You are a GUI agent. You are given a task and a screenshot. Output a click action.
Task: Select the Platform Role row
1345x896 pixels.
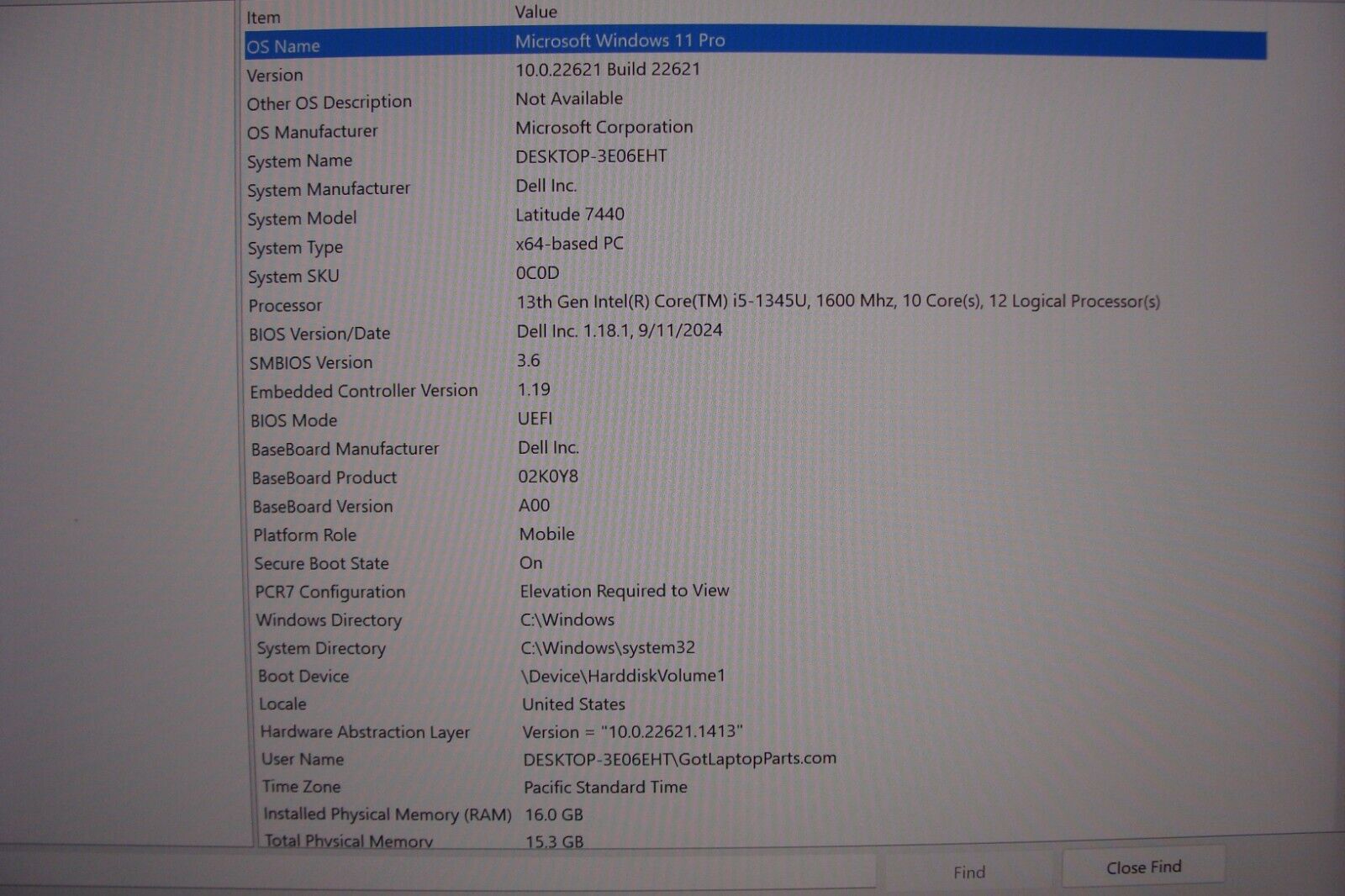point(305,535)
